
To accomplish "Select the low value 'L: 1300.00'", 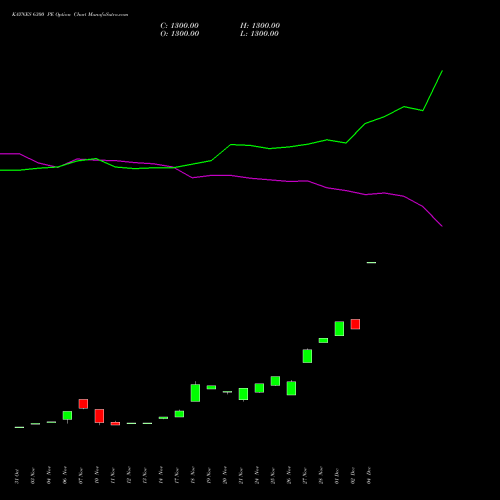I will pyautogui.click(x=259, y=34).
